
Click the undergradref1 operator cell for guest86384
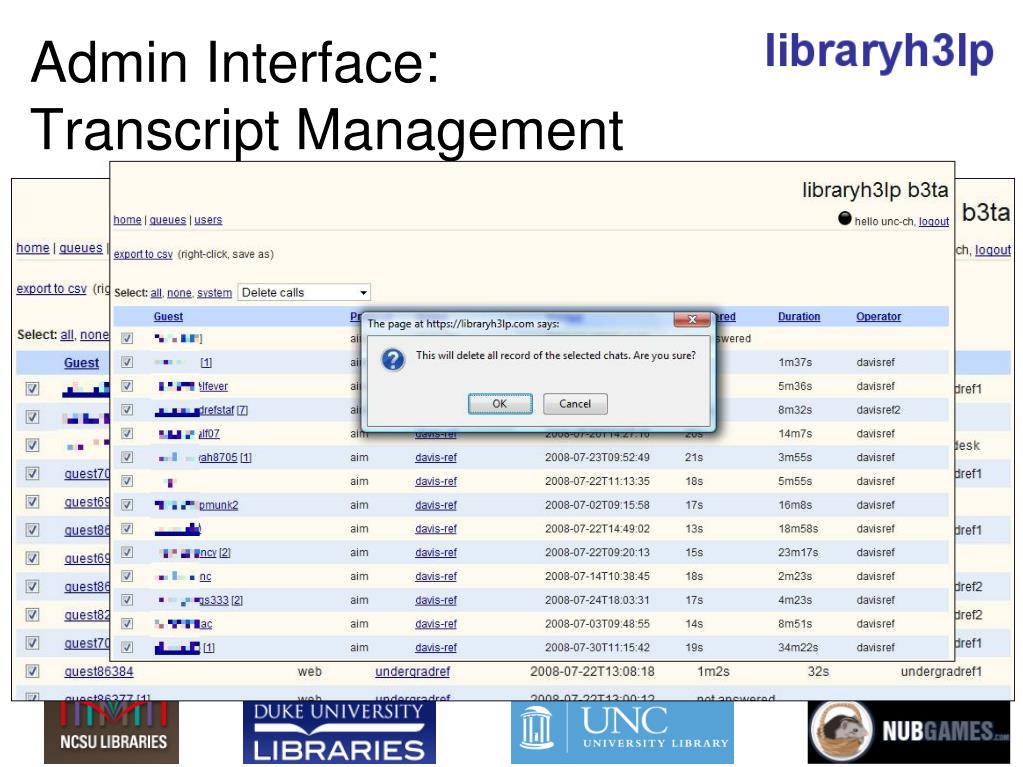pos(941,671)
